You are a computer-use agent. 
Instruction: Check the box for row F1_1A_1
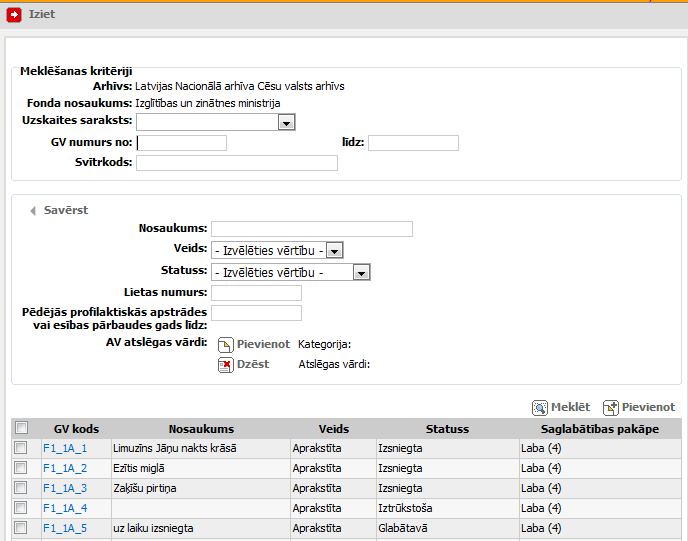(x=21, y=449)
